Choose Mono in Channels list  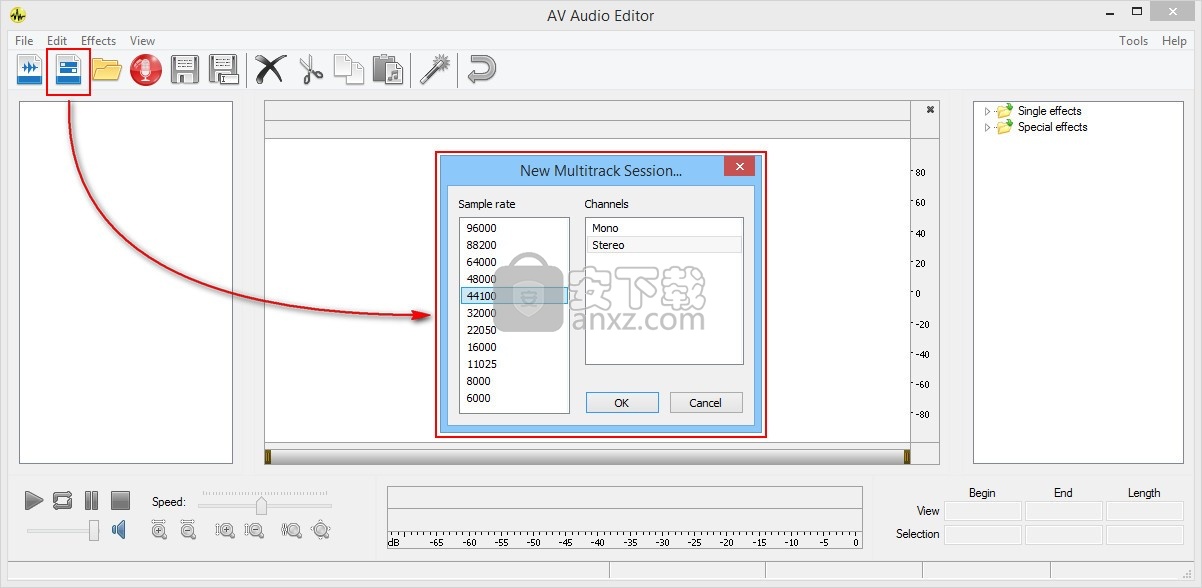point(664,228)
